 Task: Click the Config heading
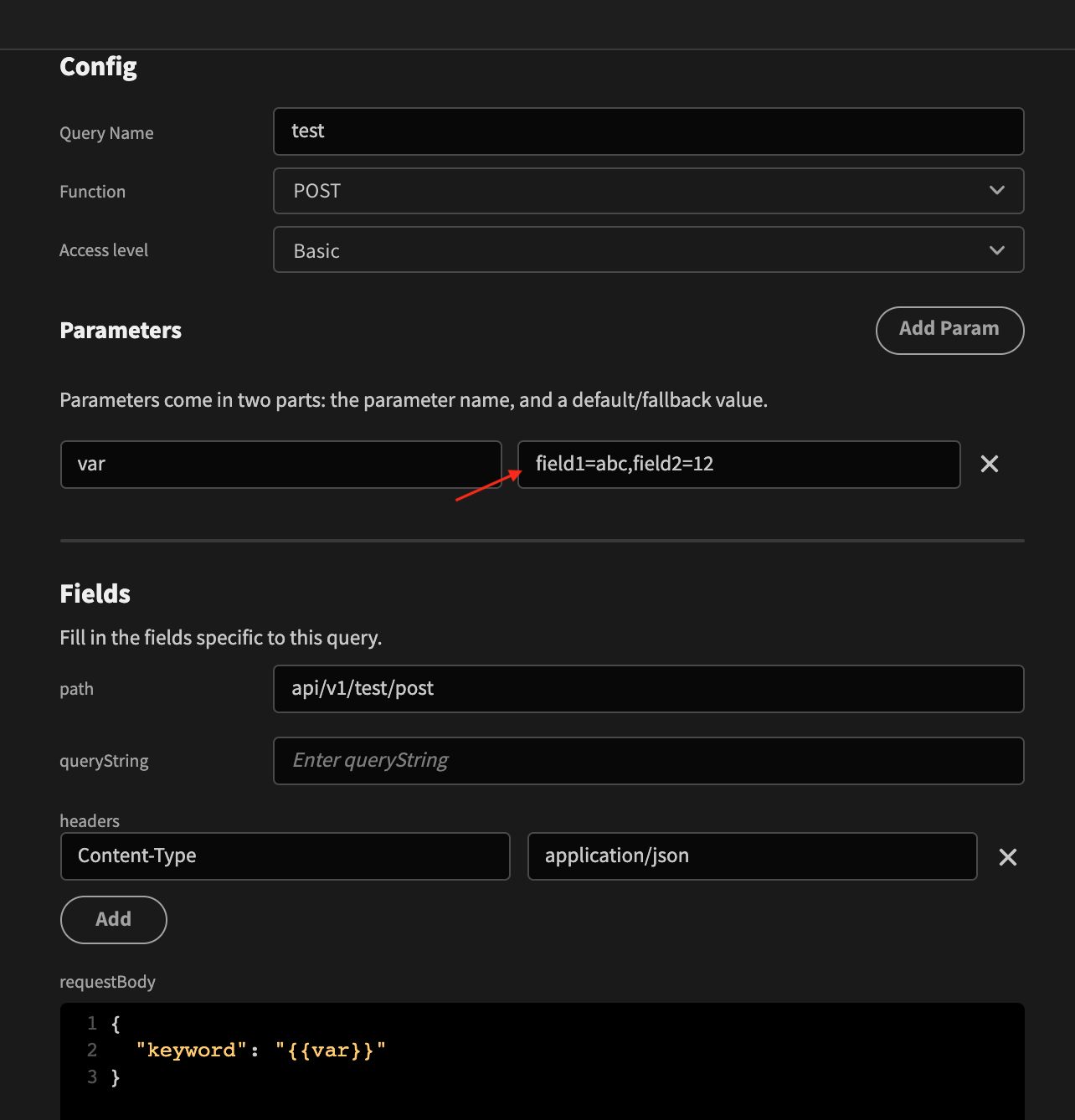tap(98, 66)
